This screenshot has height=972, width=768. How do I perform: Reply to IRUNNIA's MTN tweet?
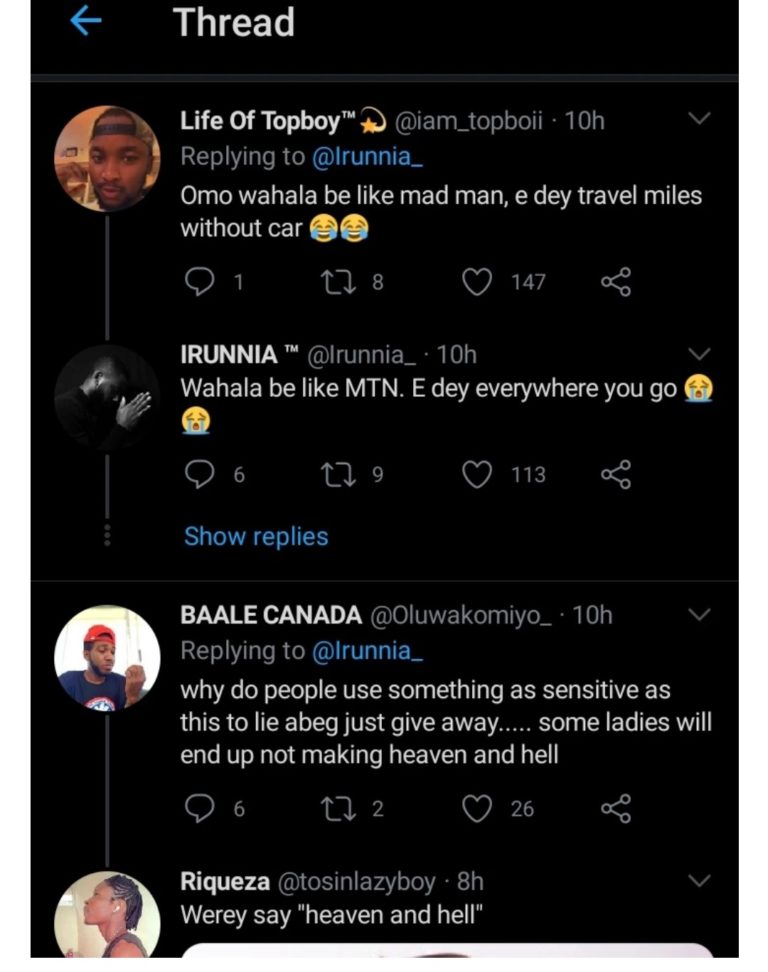coord(201,474)
